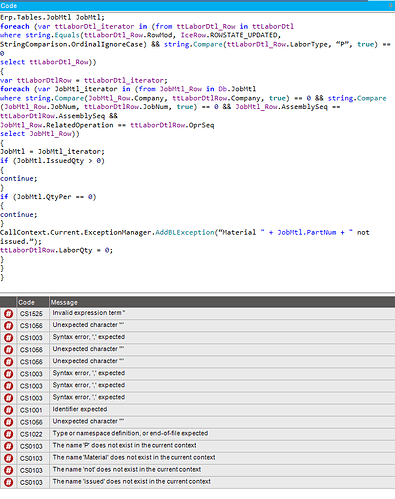Select 'Identifier expected' error message
Screen dimensions: 395x499
pyautogui.click(x=80, y=409)
